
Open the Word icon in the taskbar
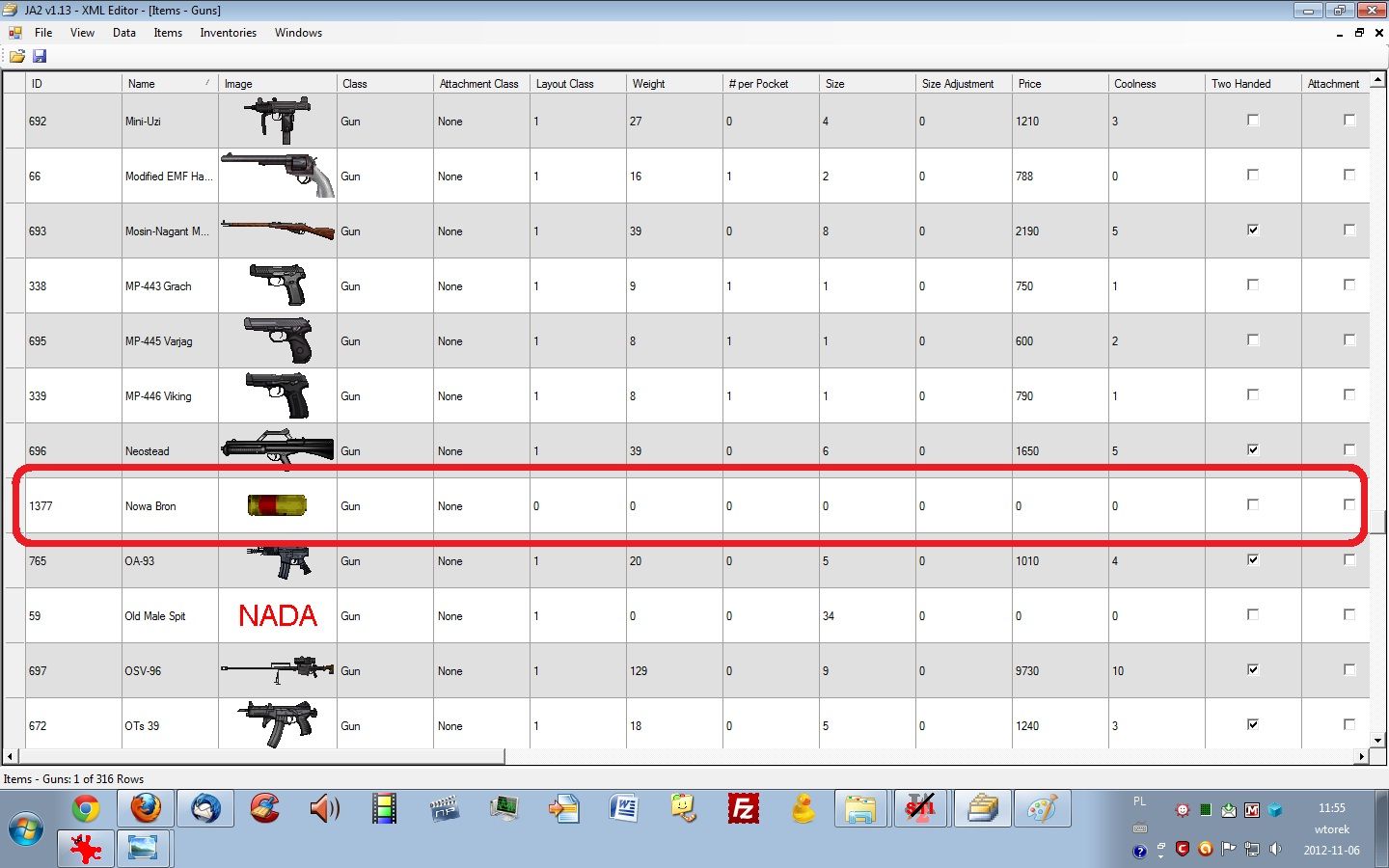[624, 808]
